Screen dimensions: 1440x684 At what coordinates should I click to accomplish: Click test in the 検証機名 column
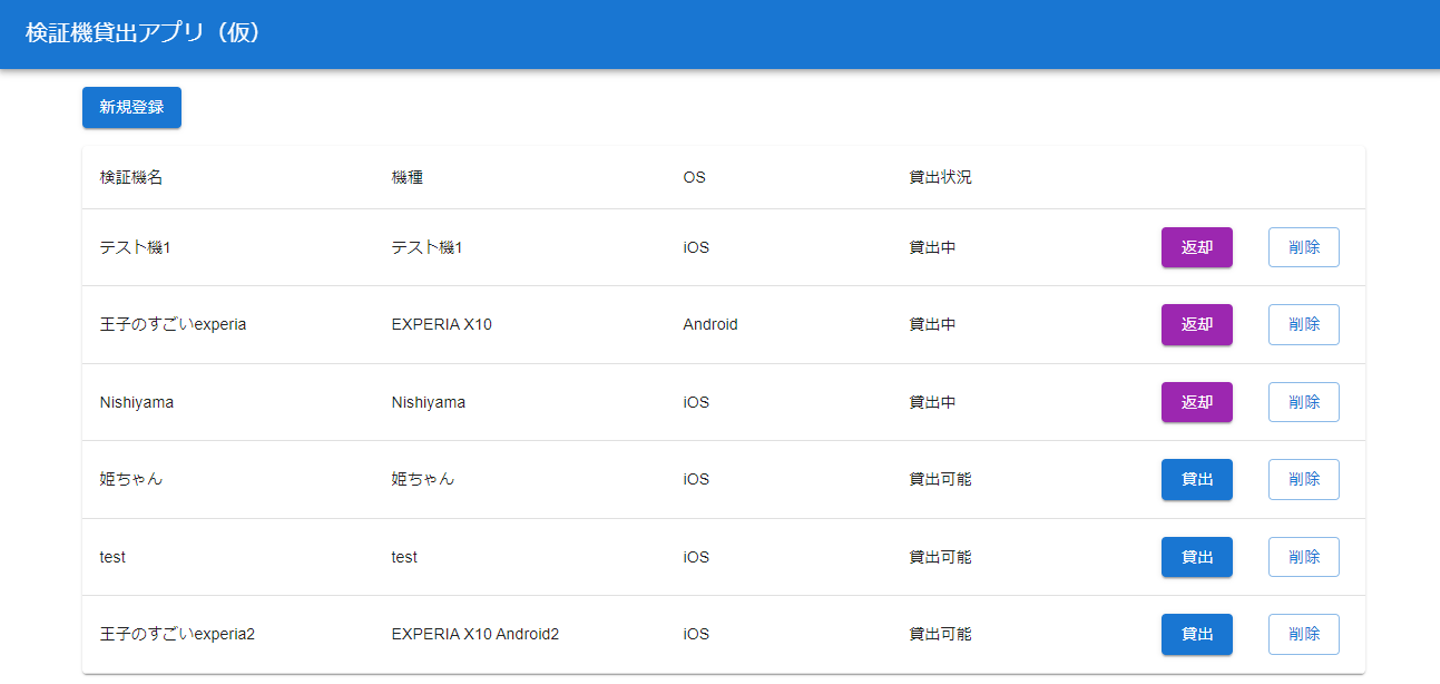tap(112, 557)
